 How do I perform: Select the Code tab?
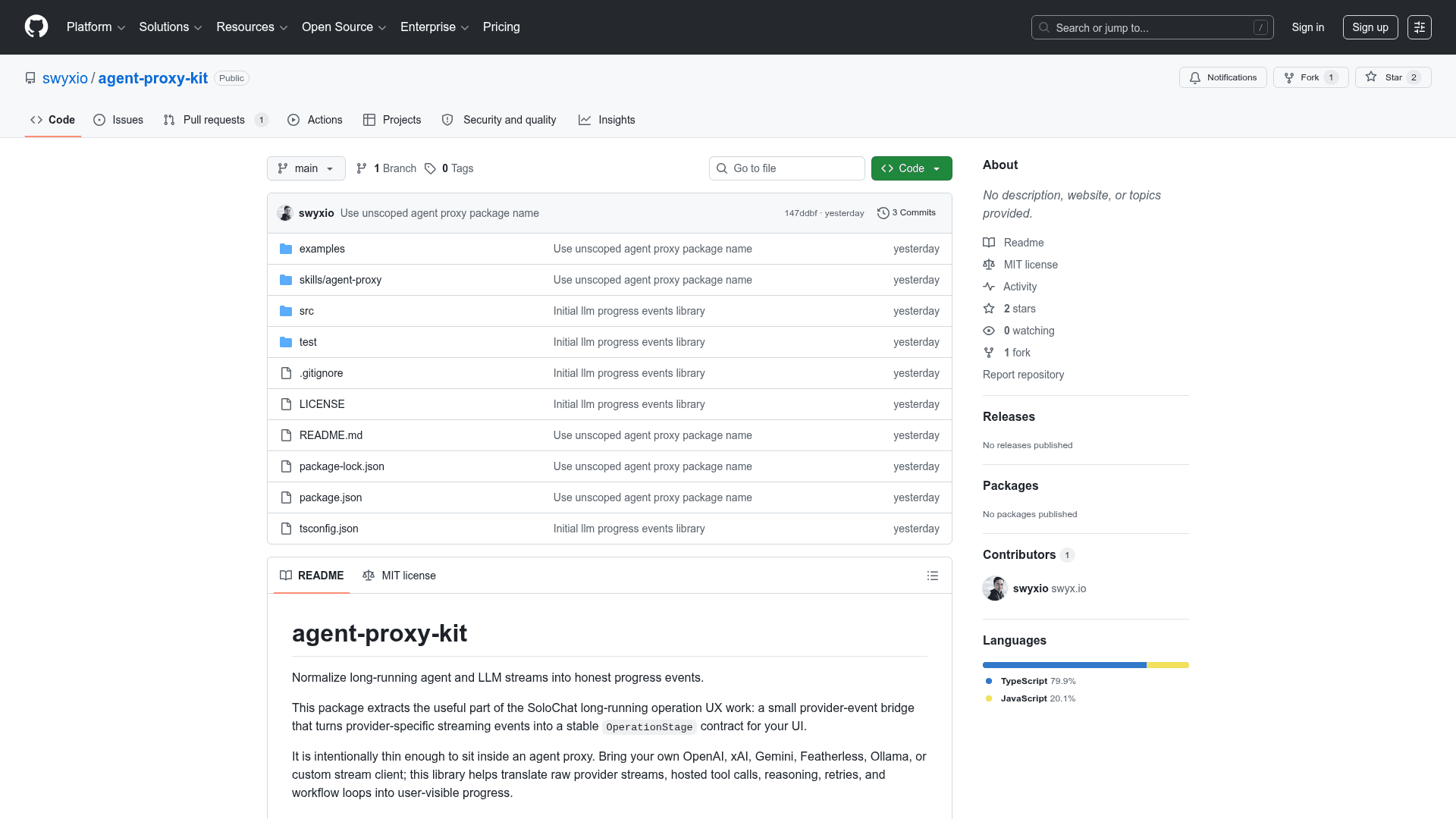(53, 120)
